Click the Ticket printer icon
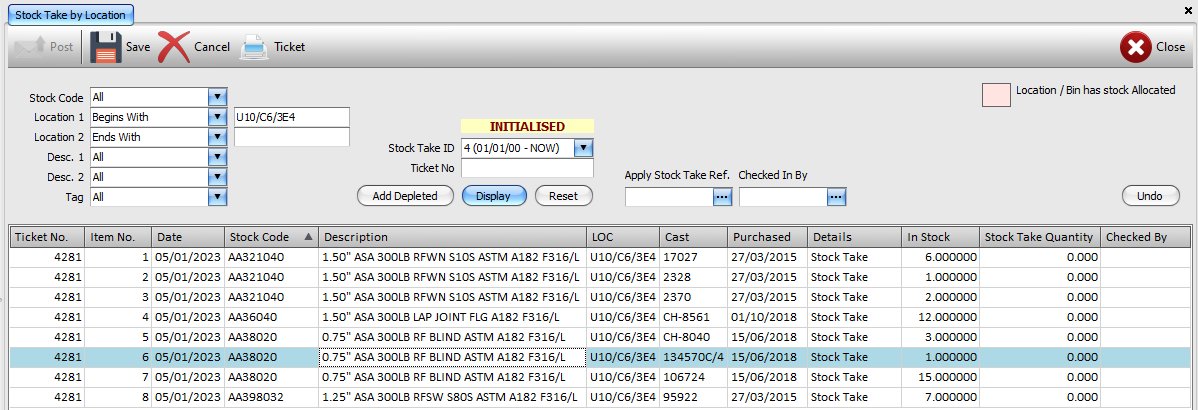 [x=254, y=47]
